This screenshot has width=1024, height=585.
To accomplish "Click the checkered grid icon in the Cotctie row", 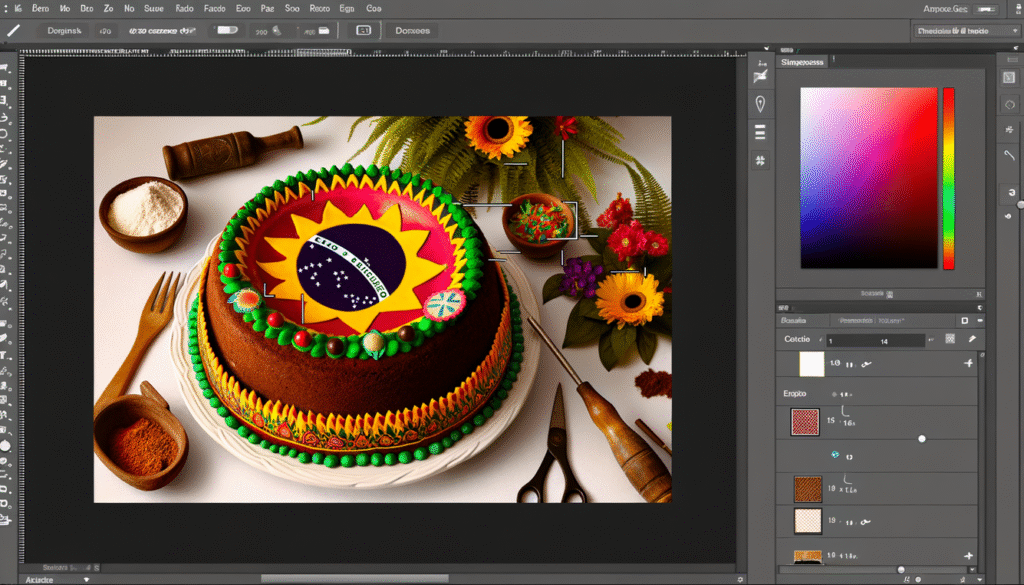I will point(950,339).
